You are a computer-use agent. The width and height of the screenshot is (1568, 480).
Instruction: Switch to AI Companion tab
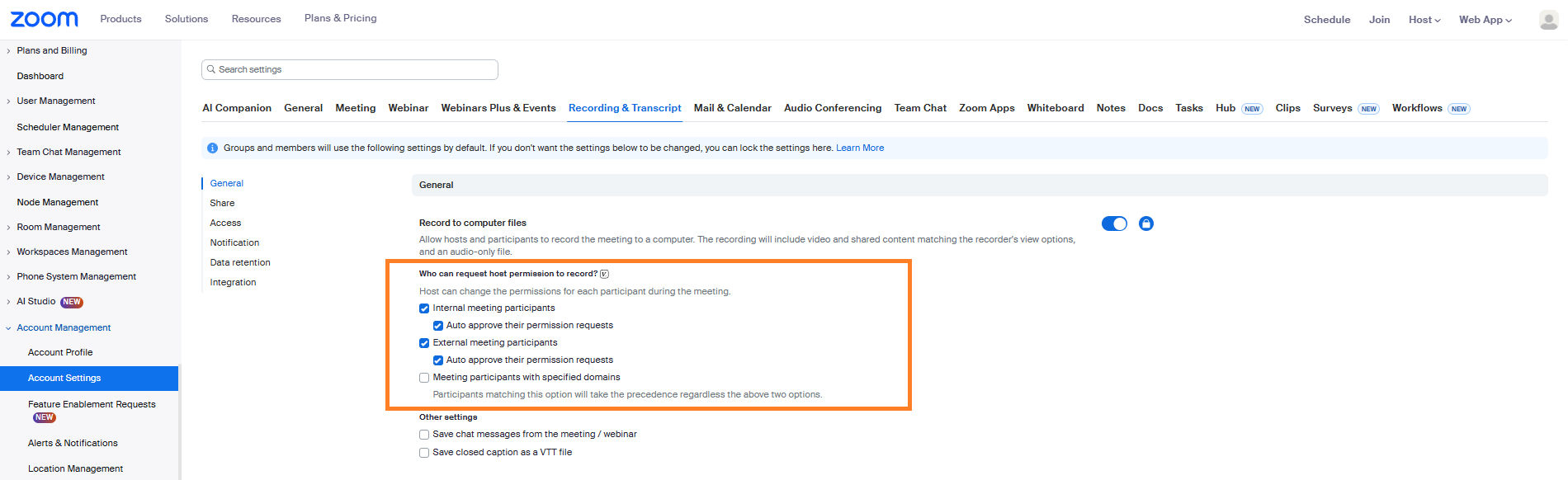point(237,108)
